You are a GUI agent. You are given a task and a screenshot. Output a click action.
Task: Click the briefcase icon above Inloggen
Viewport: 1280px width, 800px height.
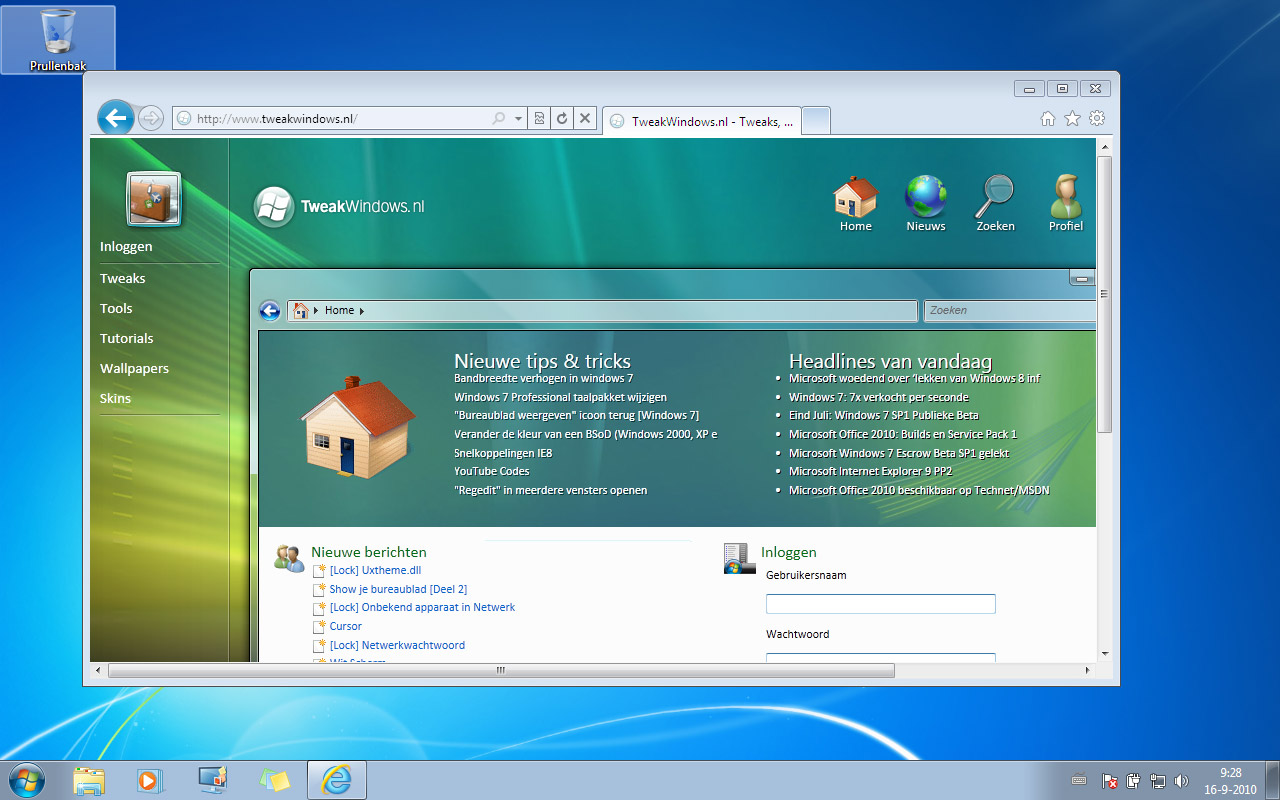tap(154, 198)
